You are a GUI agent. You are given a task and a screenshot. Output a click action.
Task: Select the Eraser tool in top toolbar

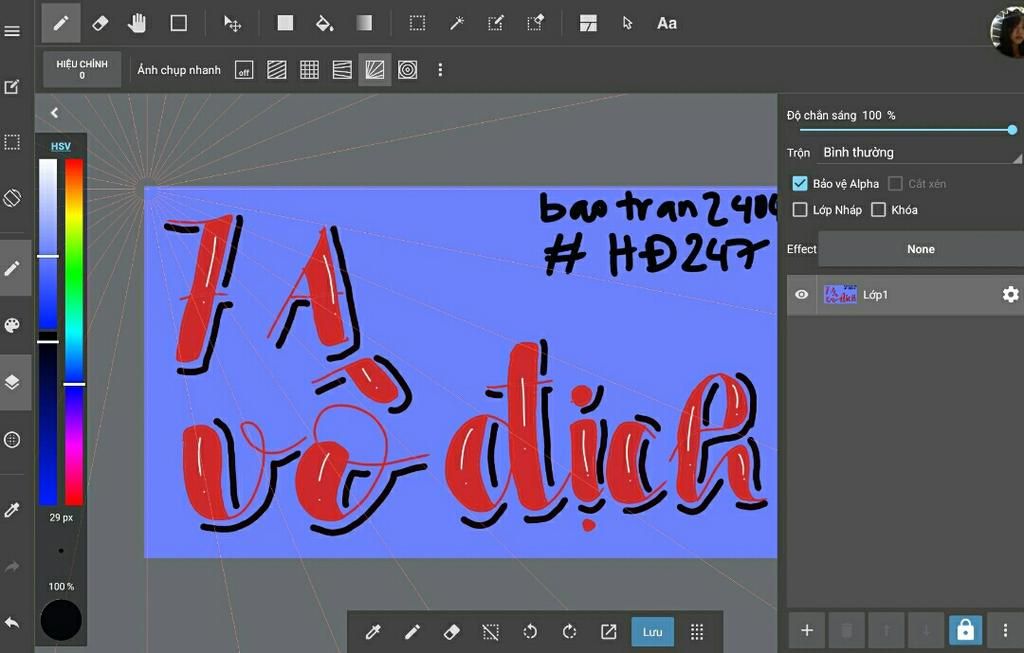[100, 24]
